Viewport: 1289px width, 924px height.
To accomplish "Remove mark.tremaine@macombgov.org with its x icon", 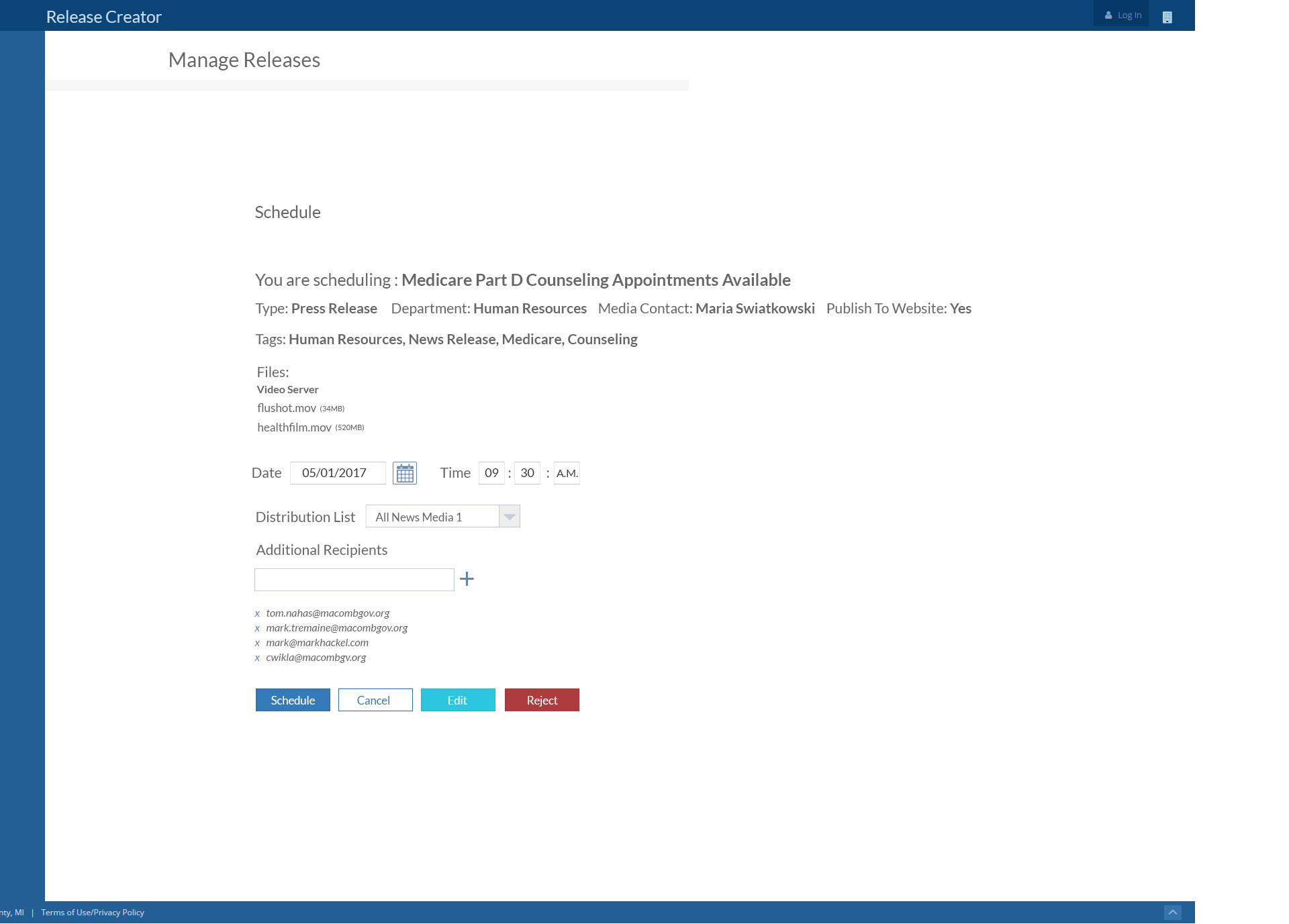I will [x=257, y=629].
